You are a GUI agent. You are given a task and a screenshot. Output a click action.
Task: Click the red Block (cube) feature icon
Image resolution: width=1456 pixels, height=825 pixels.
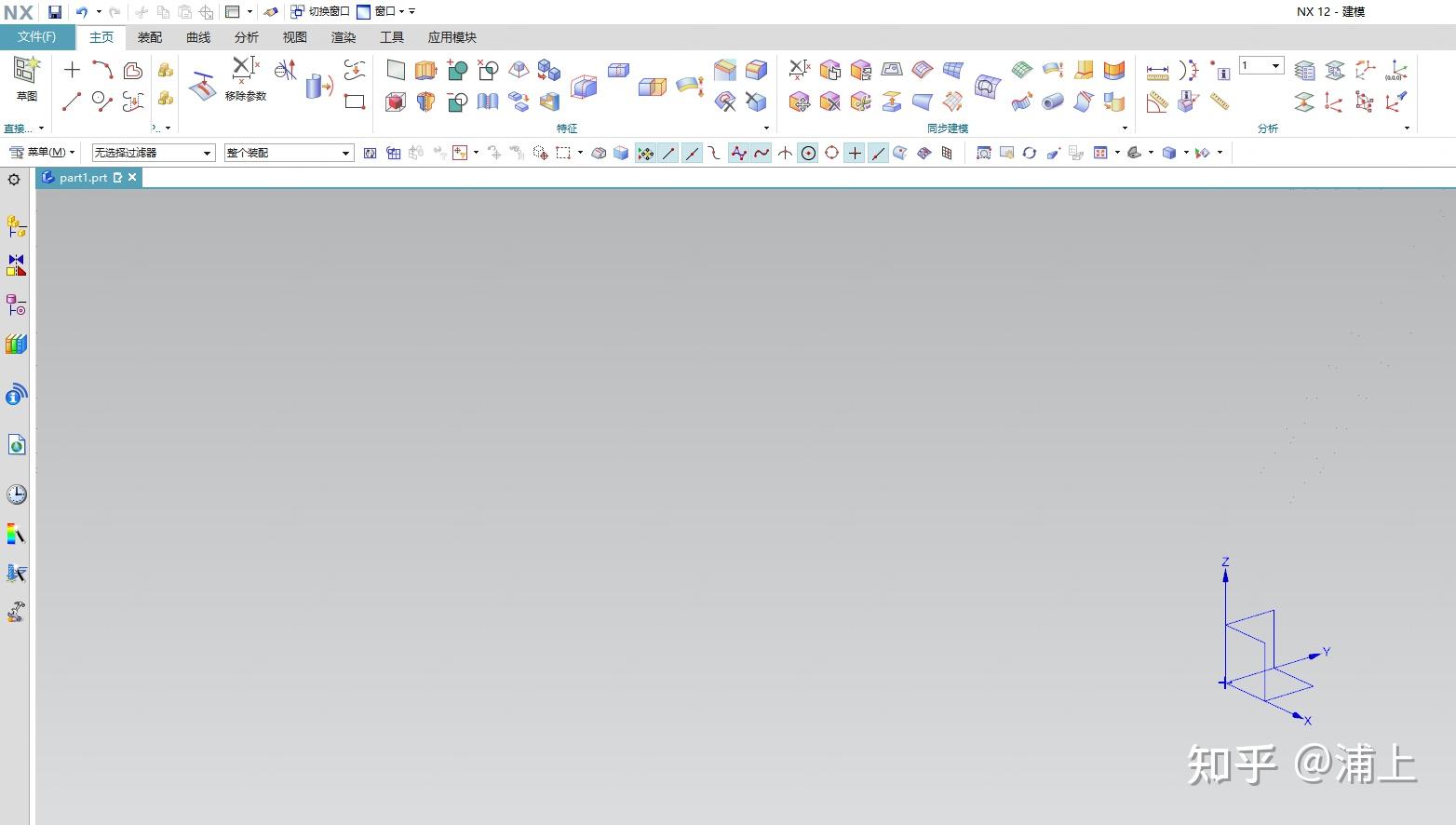pyautogui.click(x=396, y=101)
